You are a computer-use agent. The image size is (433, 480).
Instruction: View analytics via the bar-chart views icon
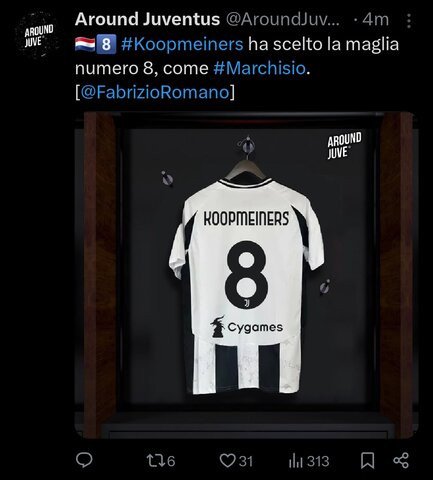(x=296, y=461)
